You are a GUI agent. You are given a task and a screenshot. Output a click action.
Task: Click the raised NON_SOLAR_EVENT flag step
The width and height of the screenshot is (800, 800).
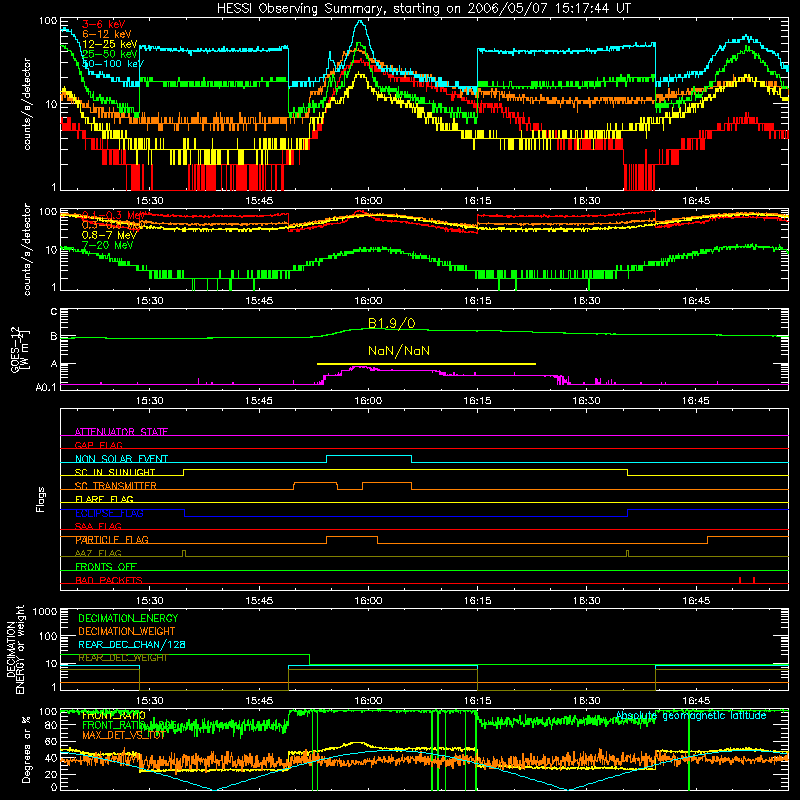click(x=369, y=456)
